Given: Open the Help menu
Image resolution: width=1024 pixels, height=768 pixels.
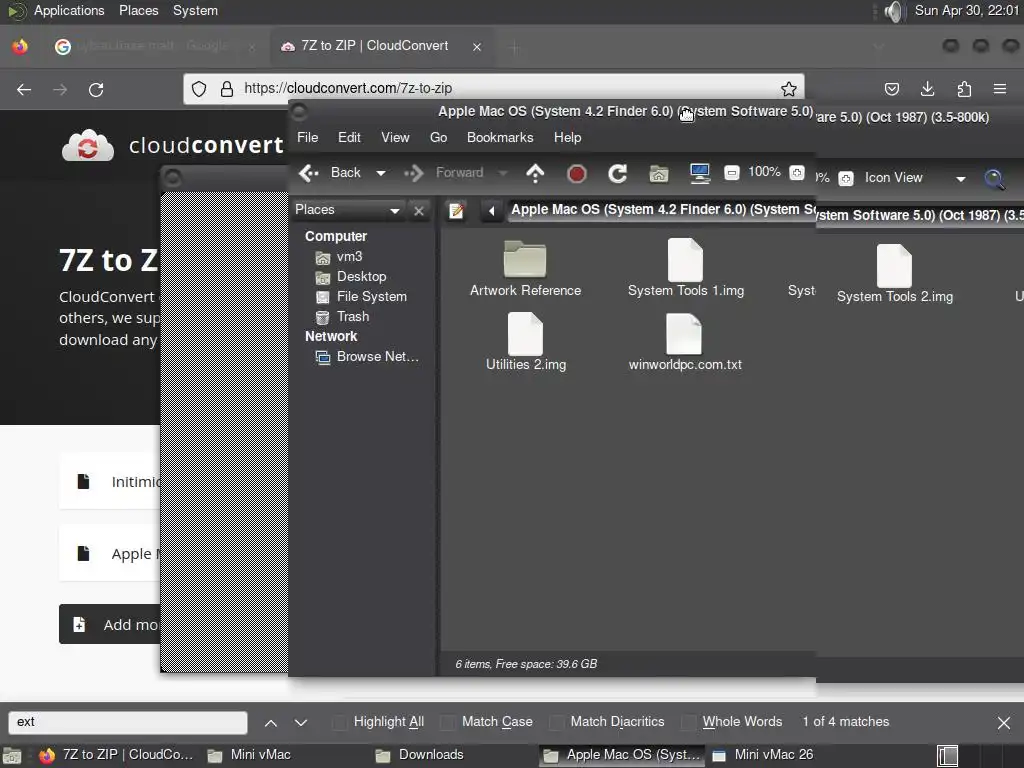Looking at the screenshot, I should (x=568, y=137).
